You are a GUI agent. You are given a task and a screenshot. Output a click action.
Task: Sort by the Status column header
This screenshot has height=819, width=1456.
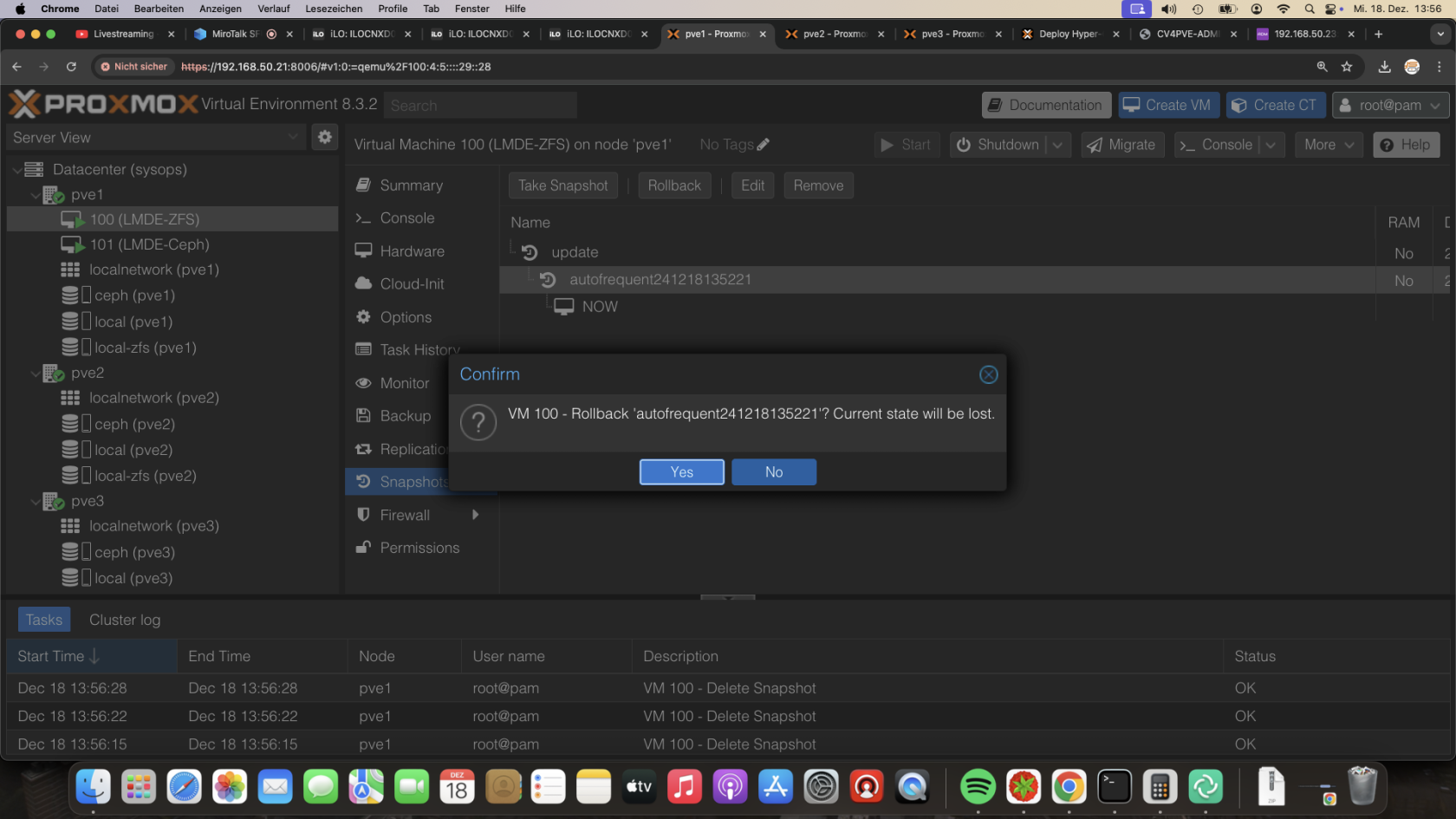[1335, 656]
